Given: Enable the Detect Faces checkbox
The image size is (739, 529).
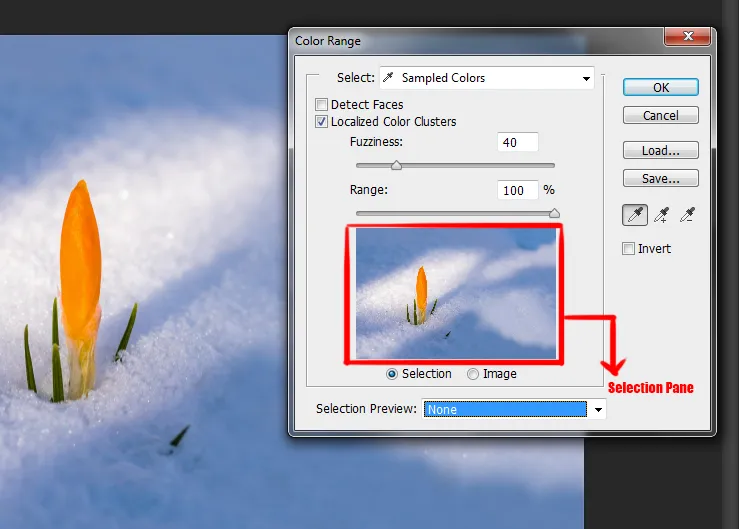Looking at the screenshot, I should click(321, 104).
